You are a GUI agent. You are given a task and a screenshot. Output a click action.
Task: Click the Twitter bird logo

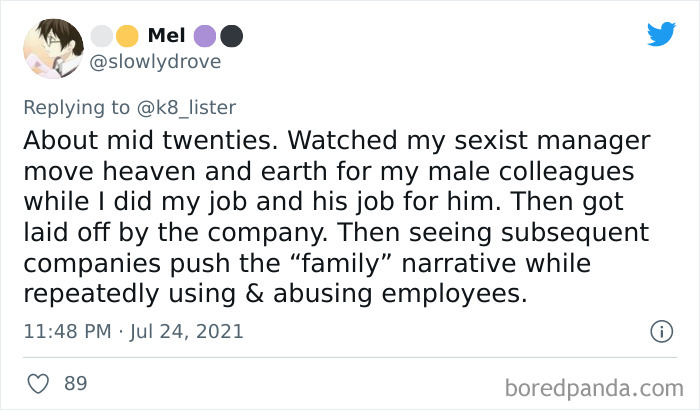pos(661,35)
